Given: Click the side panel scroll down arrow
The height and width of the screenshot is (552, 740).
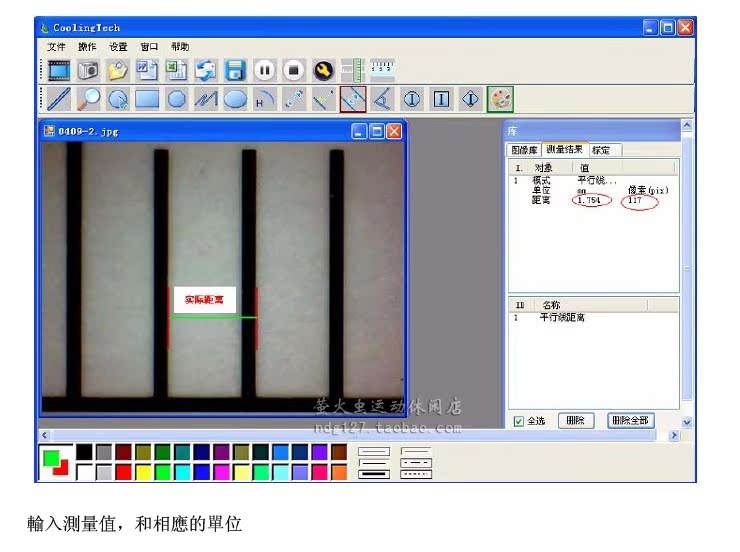Looking at the screenshot, I should tap(686, 422).
